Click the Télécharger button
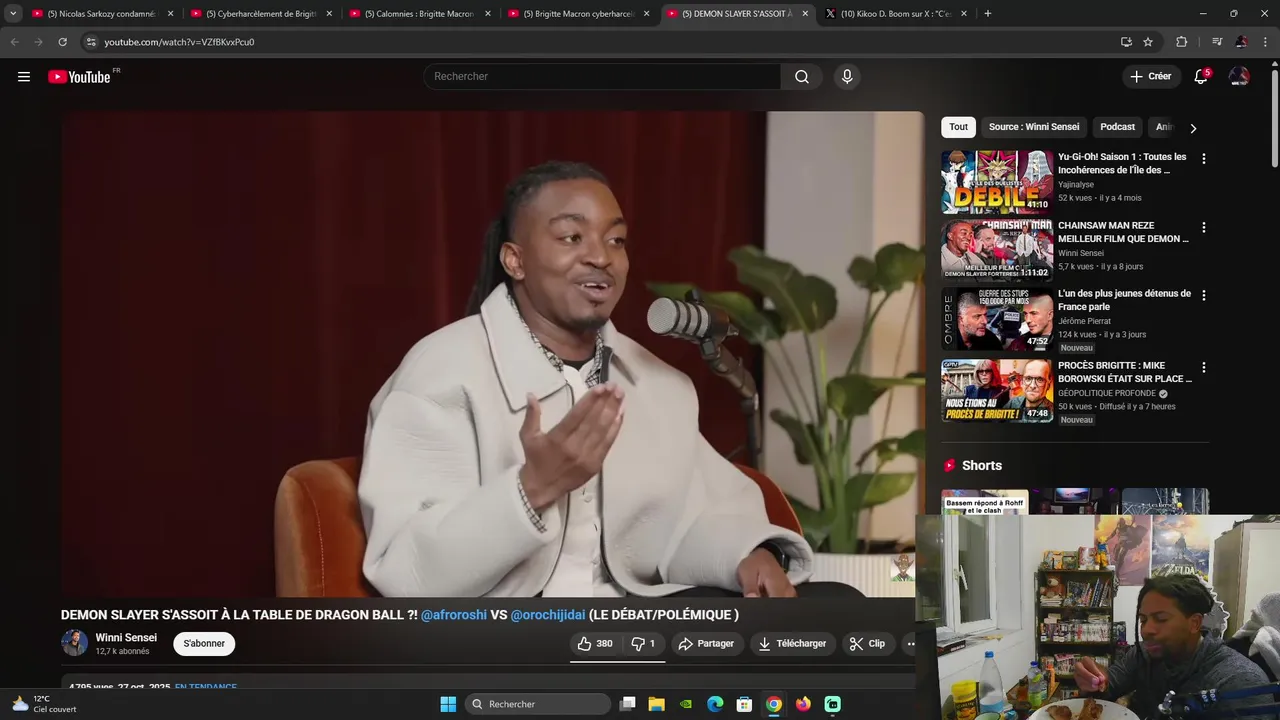This screenshot has width=1280, height=720. 792,644
